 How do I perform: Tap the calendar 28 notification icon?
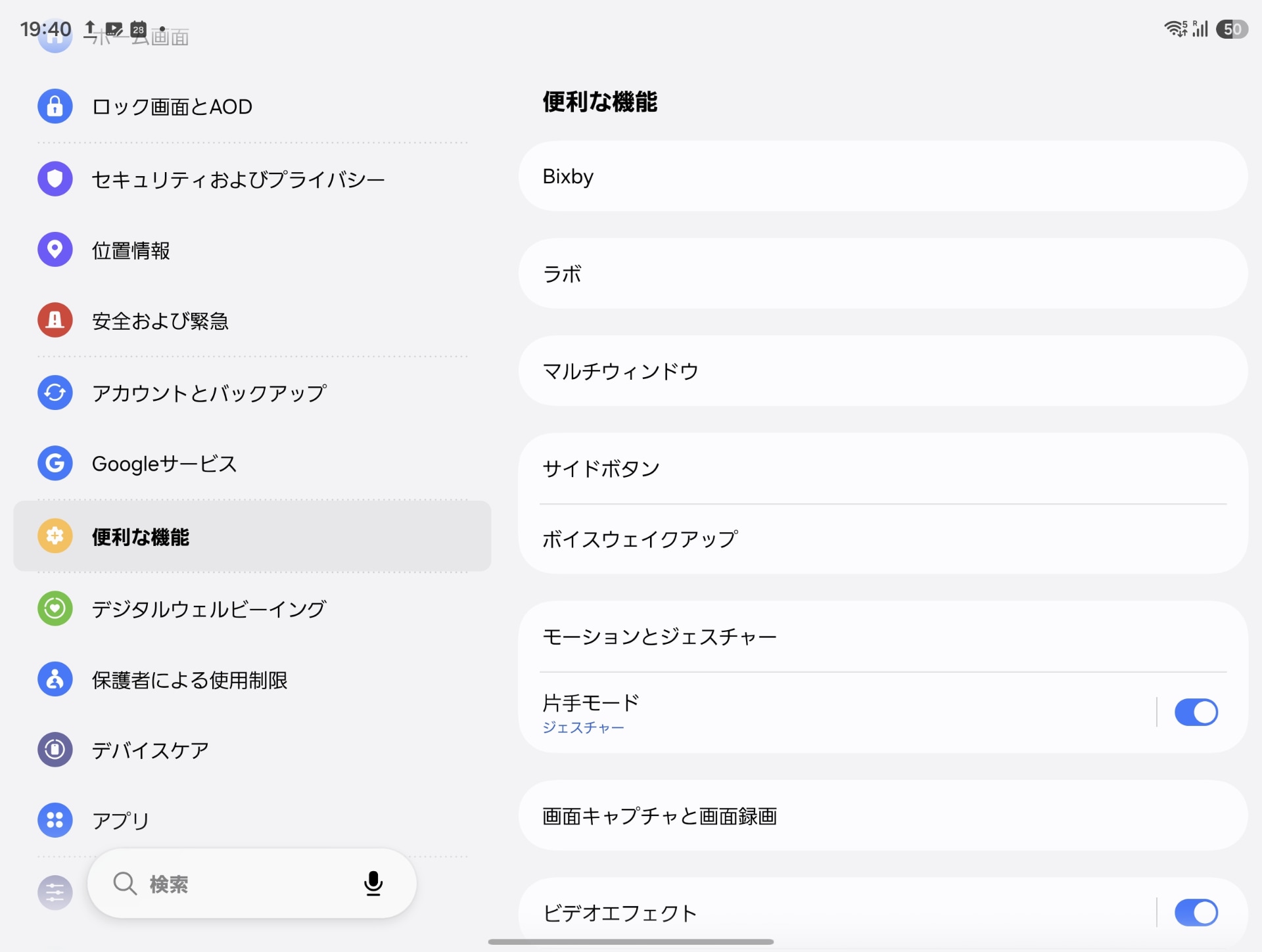(x=138, y=29)
